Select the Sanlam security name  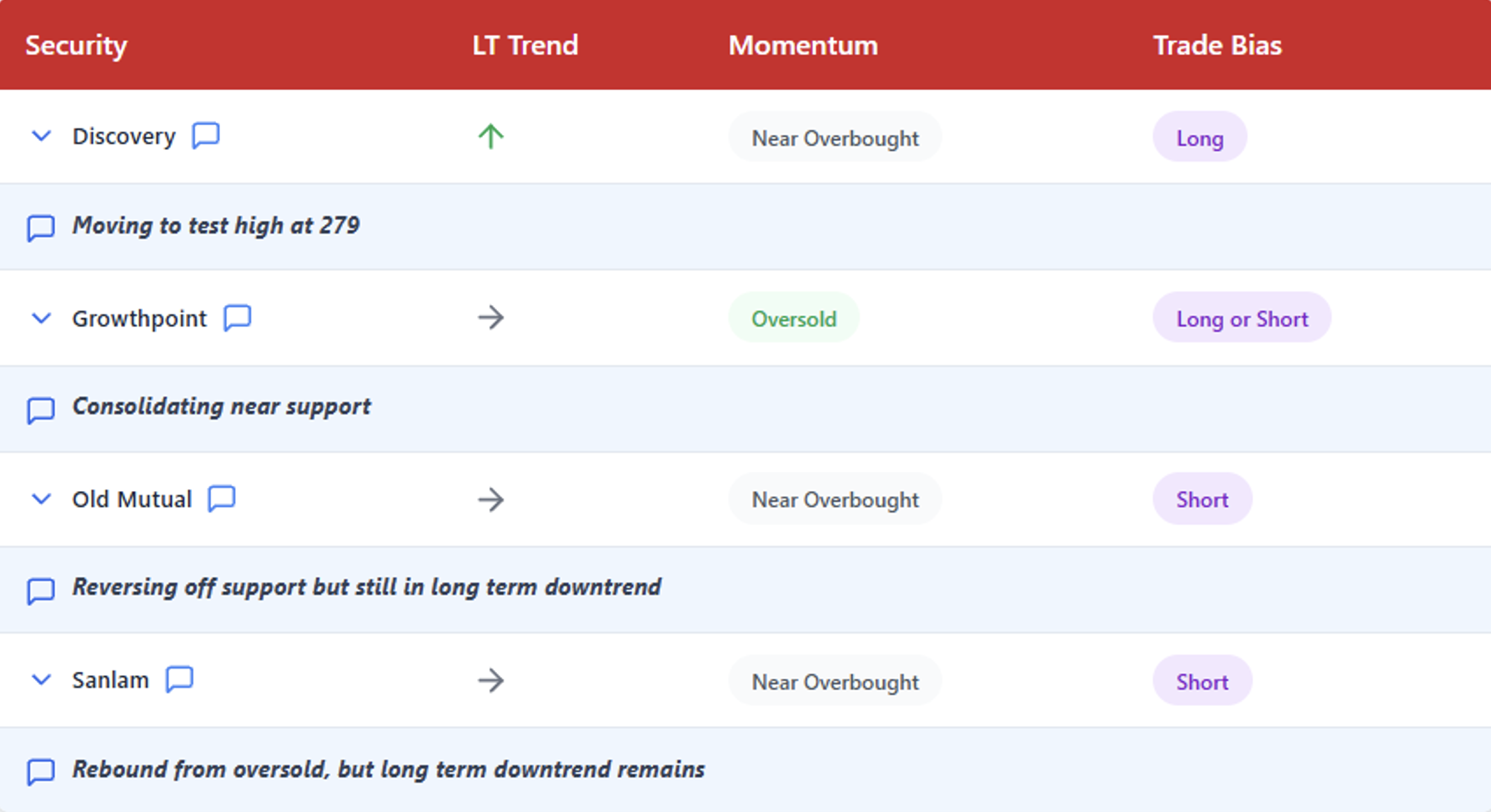[110, 680]
